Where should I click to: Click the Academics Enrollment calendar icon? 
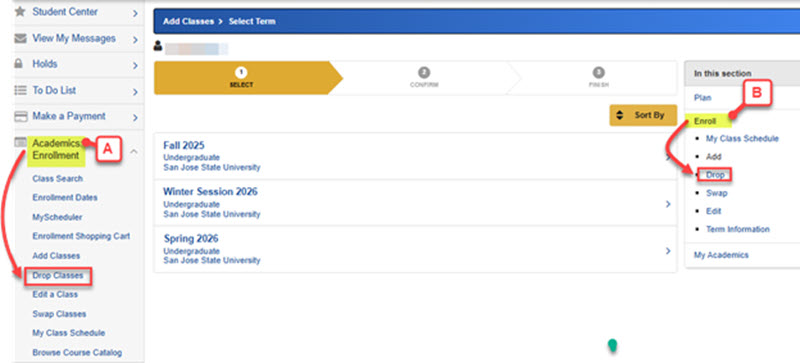[20, 143]
